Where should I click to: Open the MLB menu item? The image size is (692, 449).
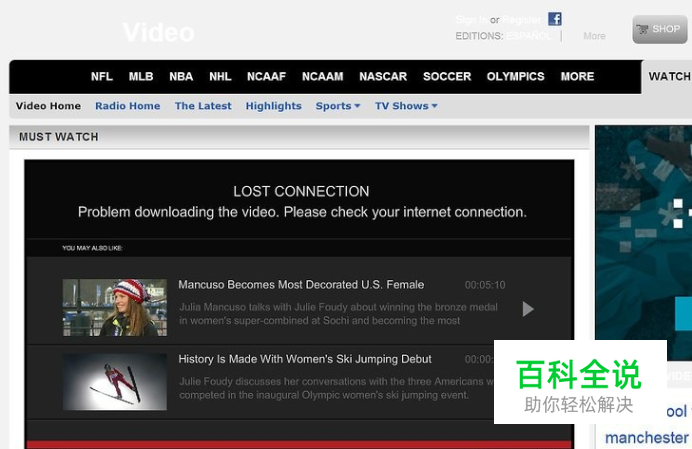coord(141,76)
